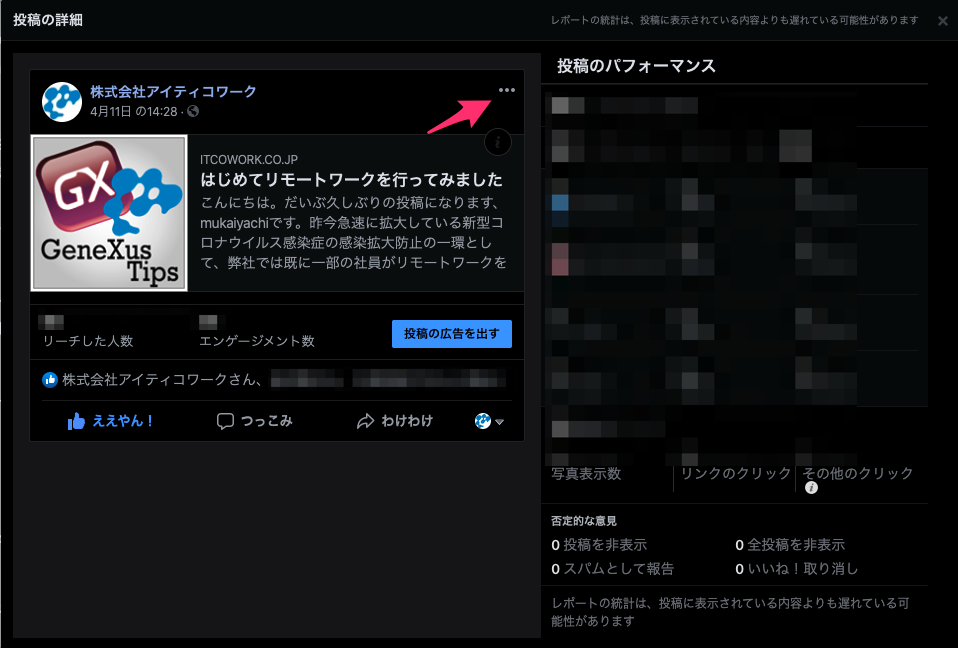The image size is (958, 648).
Task: Click the つっこみ comment button
Action: tap(255, 421)
